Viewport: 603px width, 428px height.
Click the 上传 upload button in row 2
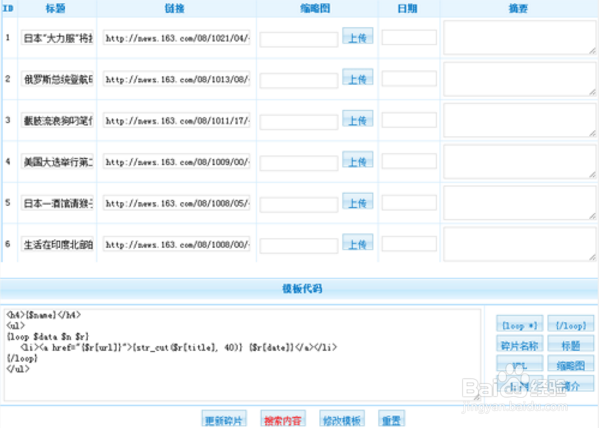358,78
